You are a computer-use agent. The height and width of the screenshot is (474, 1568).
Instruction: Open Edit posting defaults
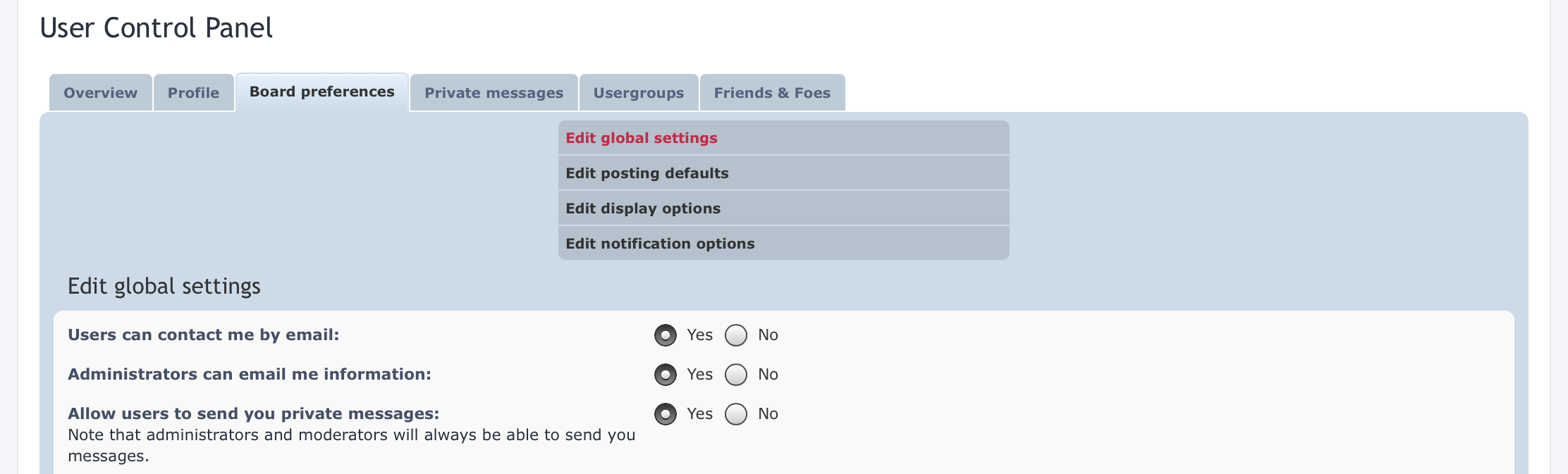647,173
